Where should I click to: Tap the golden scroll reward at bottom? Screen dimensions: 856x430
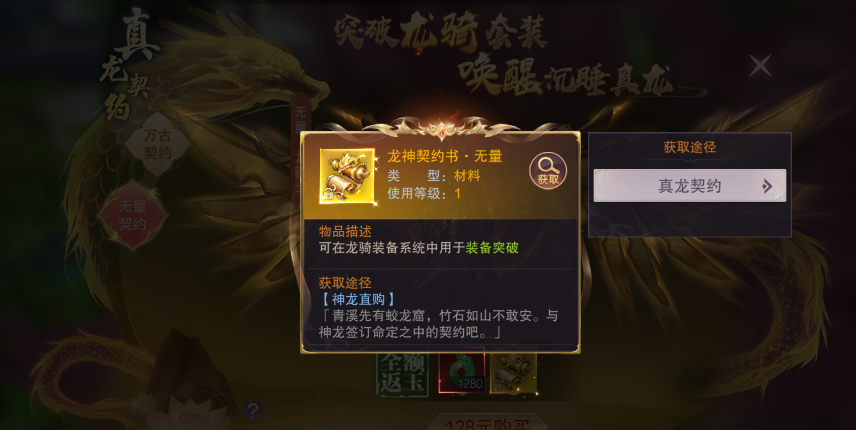[x=513, y=373]
